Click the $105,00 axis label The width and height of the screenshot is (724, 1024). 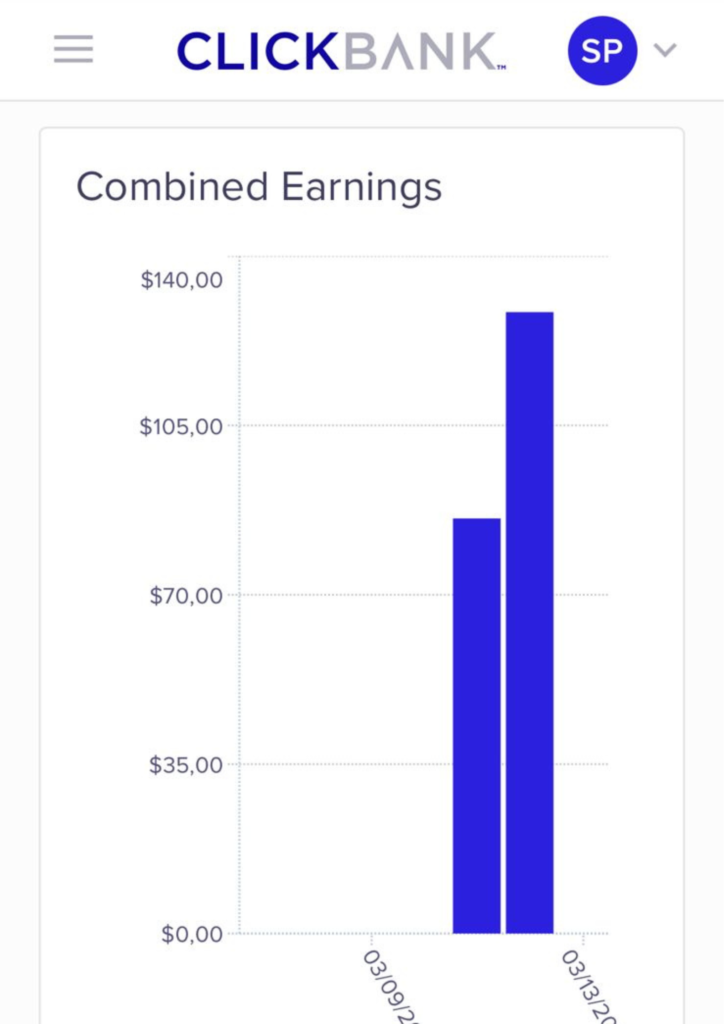181,427
